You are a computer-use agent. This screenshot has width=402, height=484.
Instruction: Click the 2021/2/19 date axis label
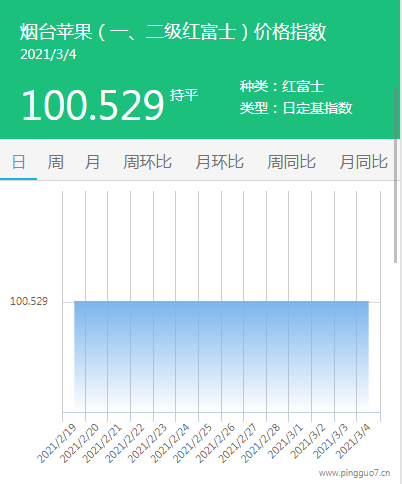coord(57,444)
